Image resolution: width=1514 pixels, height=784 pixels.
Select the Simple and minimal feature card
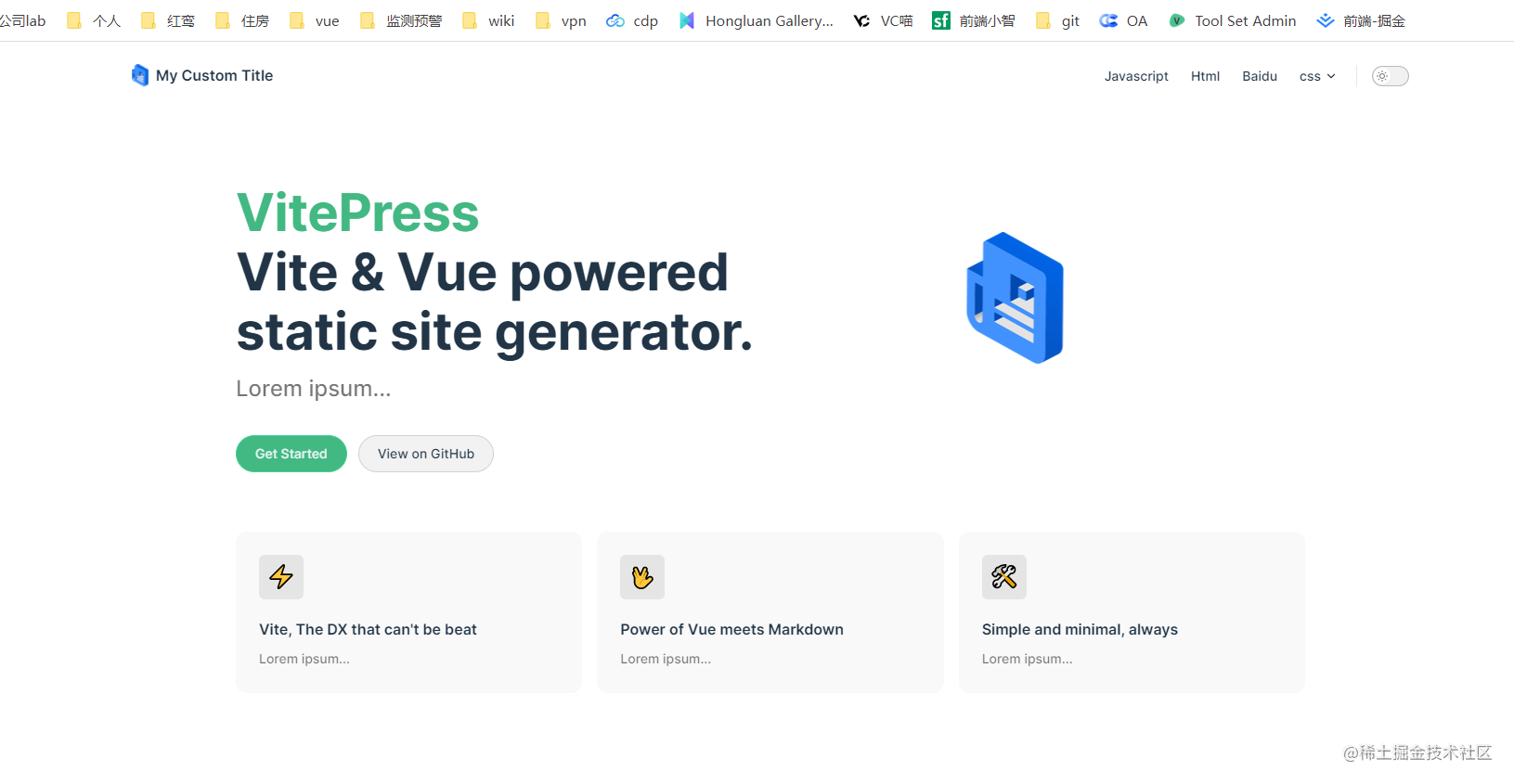[1132, 612]
